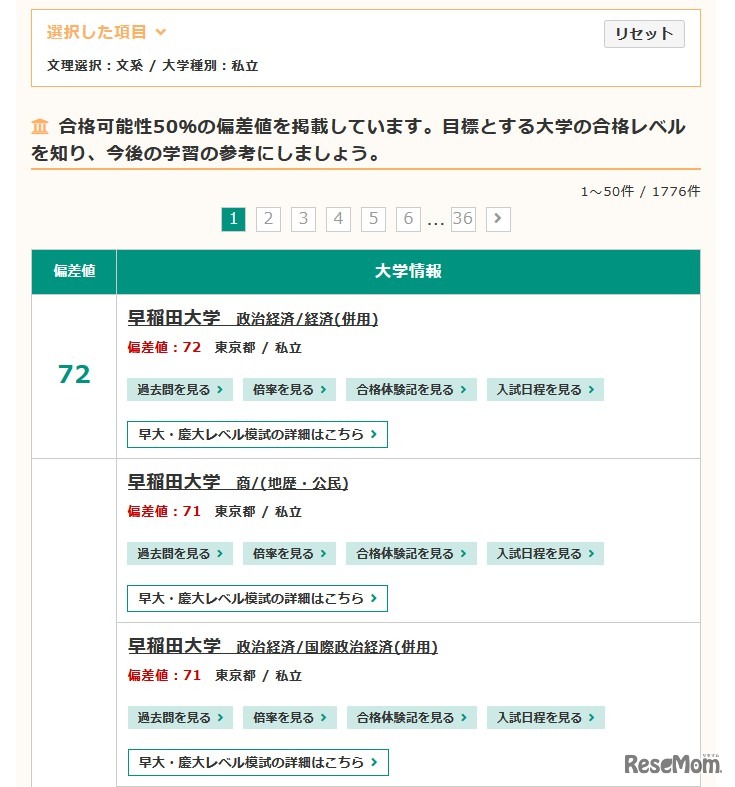View 入試日程を見る for 商/(地歴・公民)
The width and height of the screenshot is (735, 787).
(x=545, y=553)
